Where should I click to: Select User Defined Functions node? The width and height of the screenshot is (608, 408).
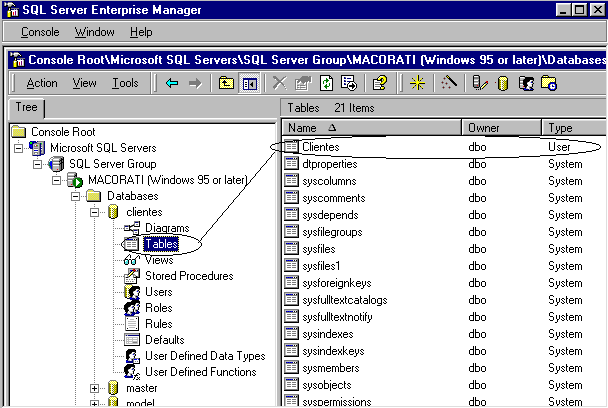[200, 372]
